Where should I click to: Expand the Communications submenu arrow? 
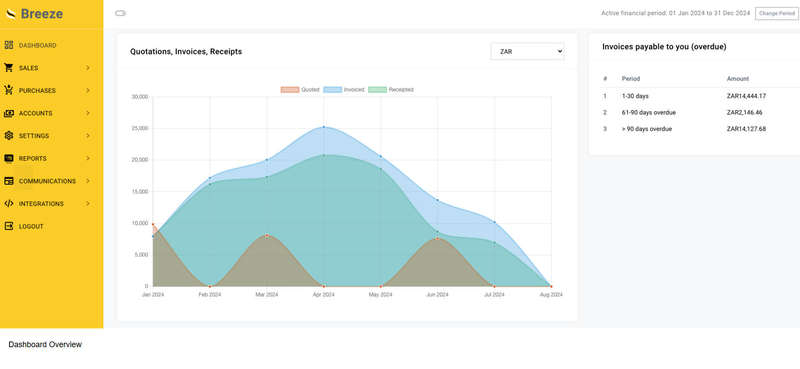88,181
